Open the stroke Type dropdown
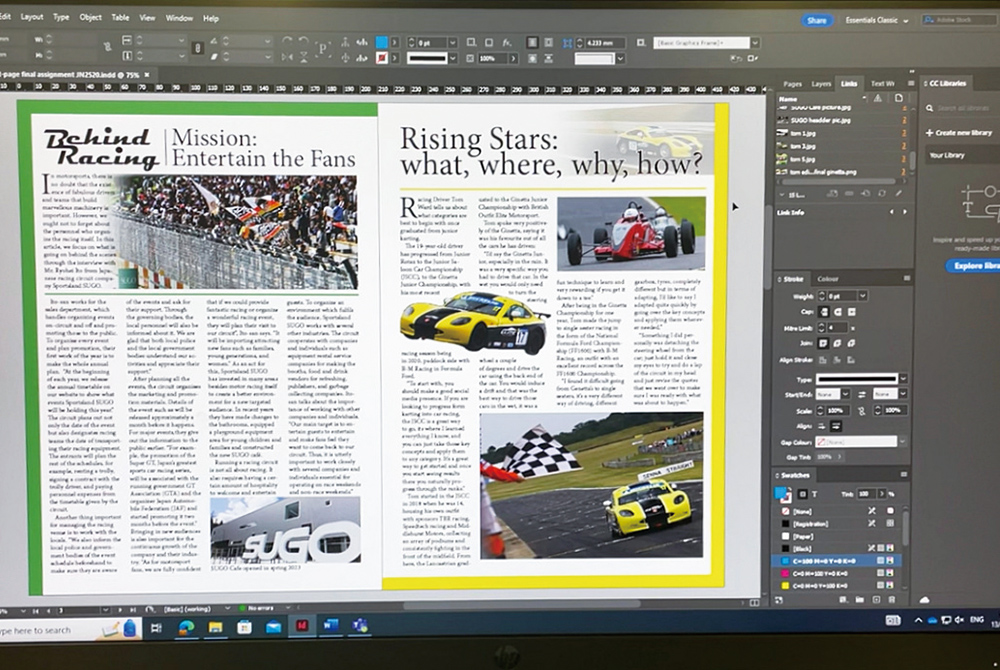The height and width of the screenshot is (670, 1000). tap(903, 379)
